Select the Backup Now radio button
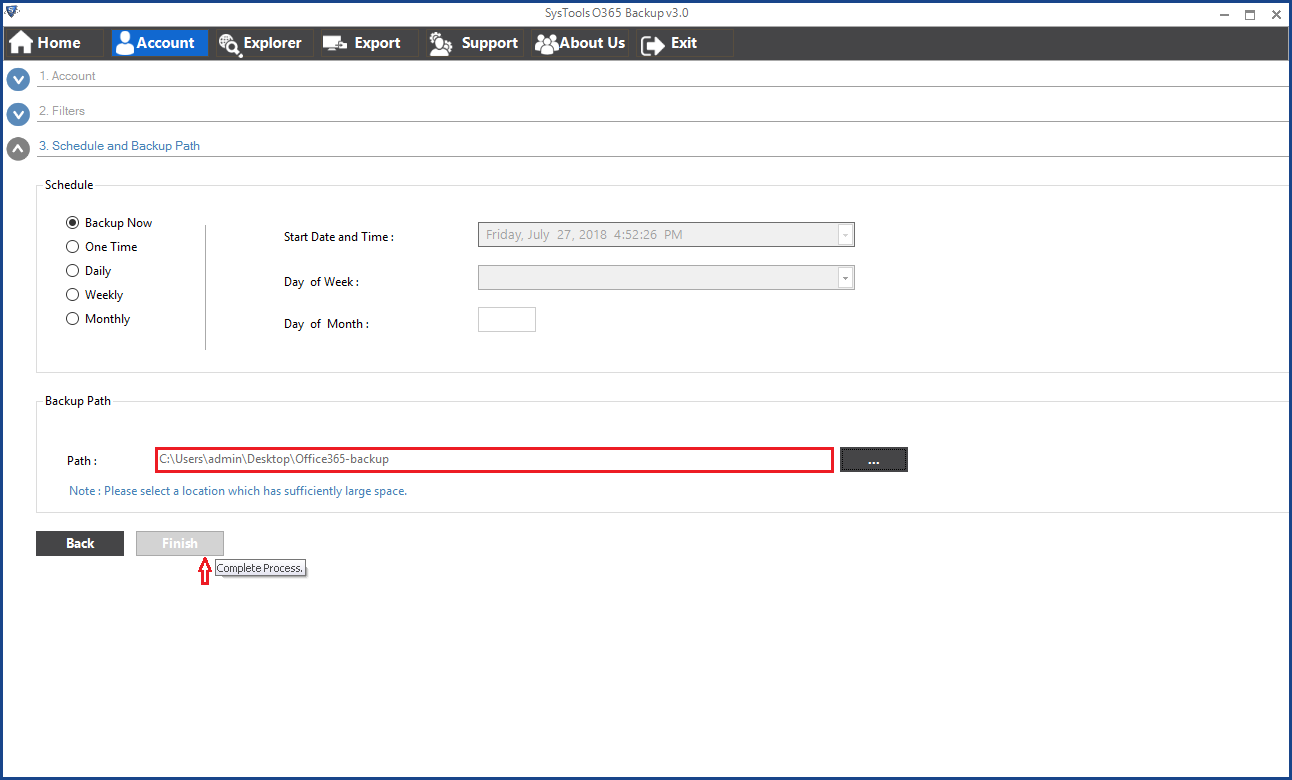 tap(72, 223)
